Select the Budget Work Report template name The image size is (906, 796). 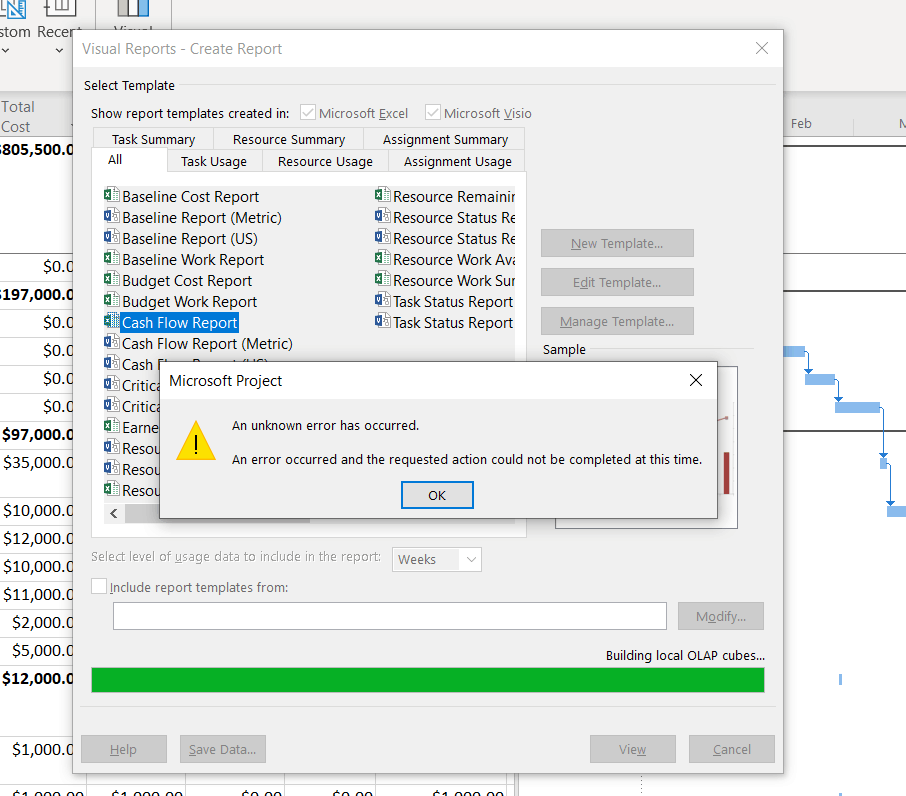(190, 302)
